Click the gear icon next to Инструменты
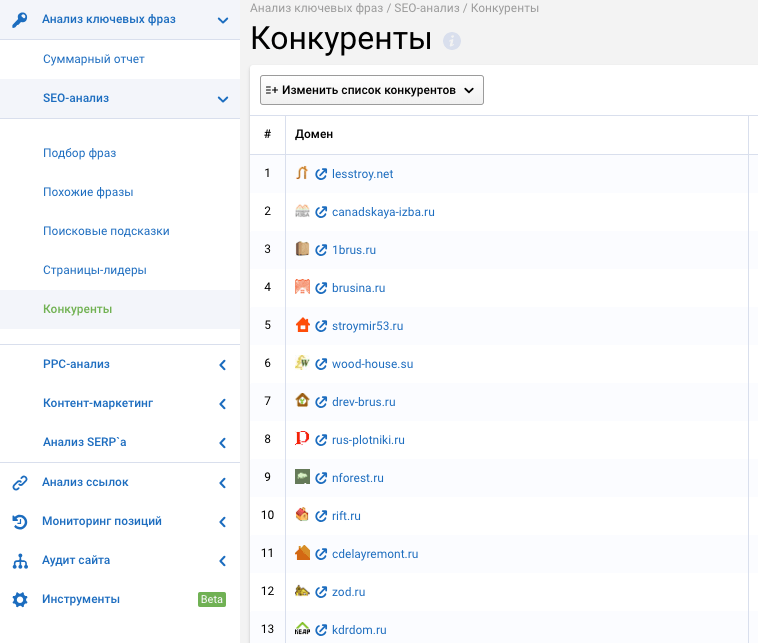Image resolution: width=758 pixels, height=643 pixels. [20, 599]
